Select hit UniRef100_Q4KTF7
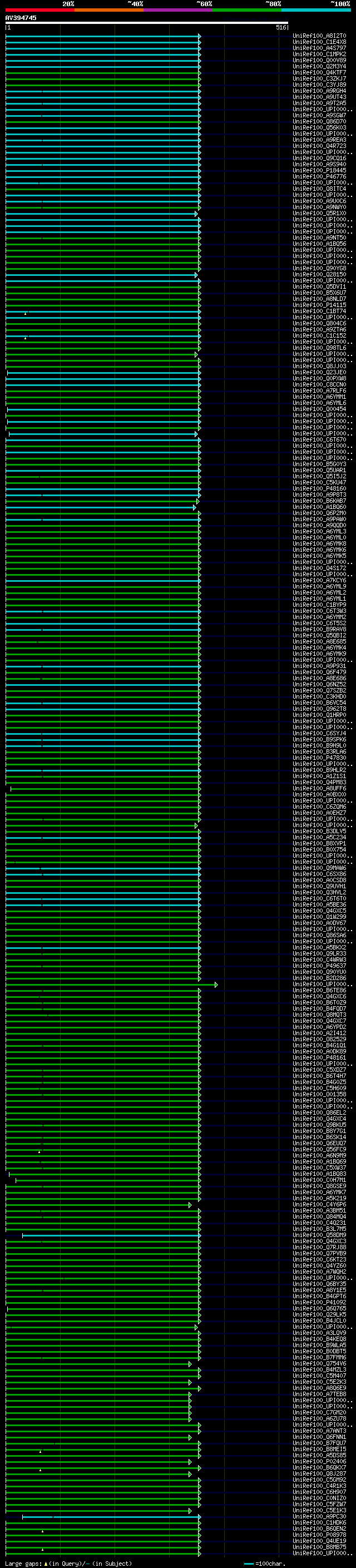 click(319, 72)
